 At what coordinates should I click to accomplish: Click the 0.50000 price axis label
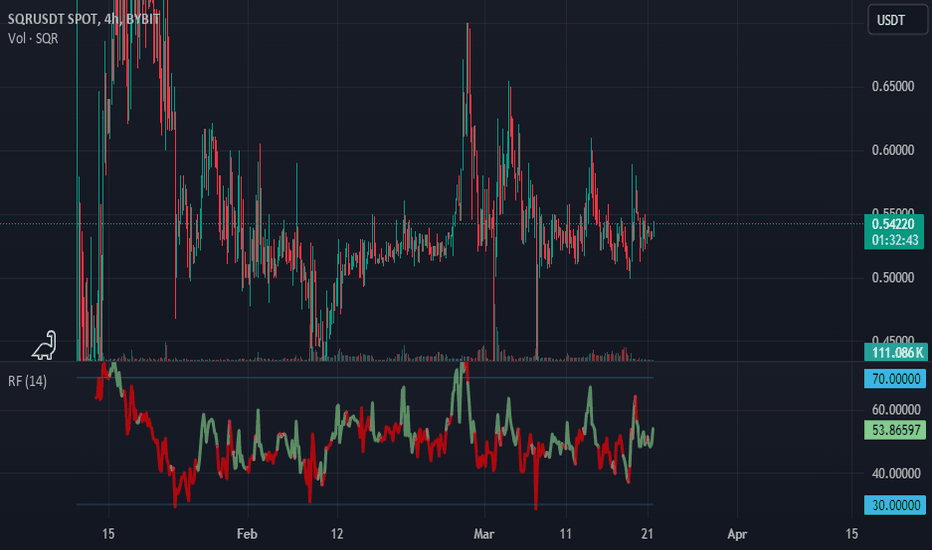pos(893,278)
